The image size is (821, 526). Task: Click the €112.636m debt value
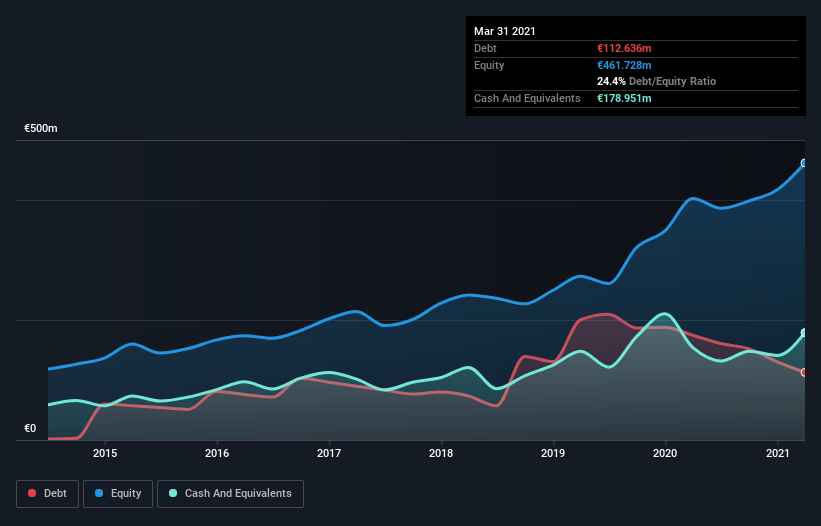[624, 48]
